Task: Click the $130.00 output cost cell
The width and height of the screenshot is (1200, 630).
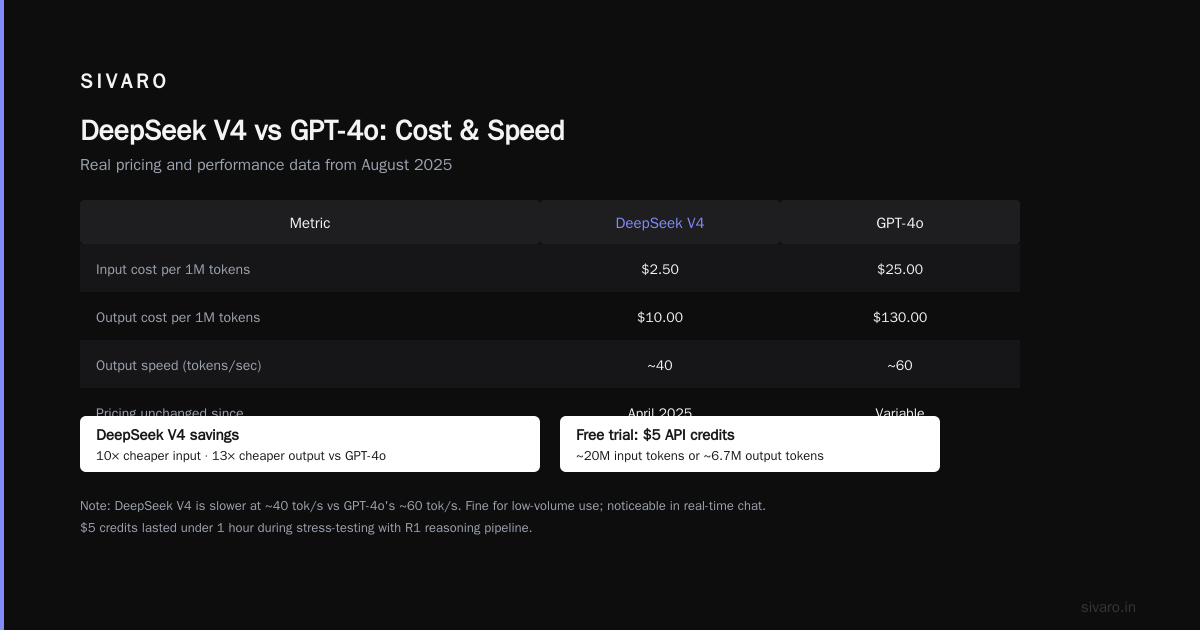Action: [x=900, y=317]
